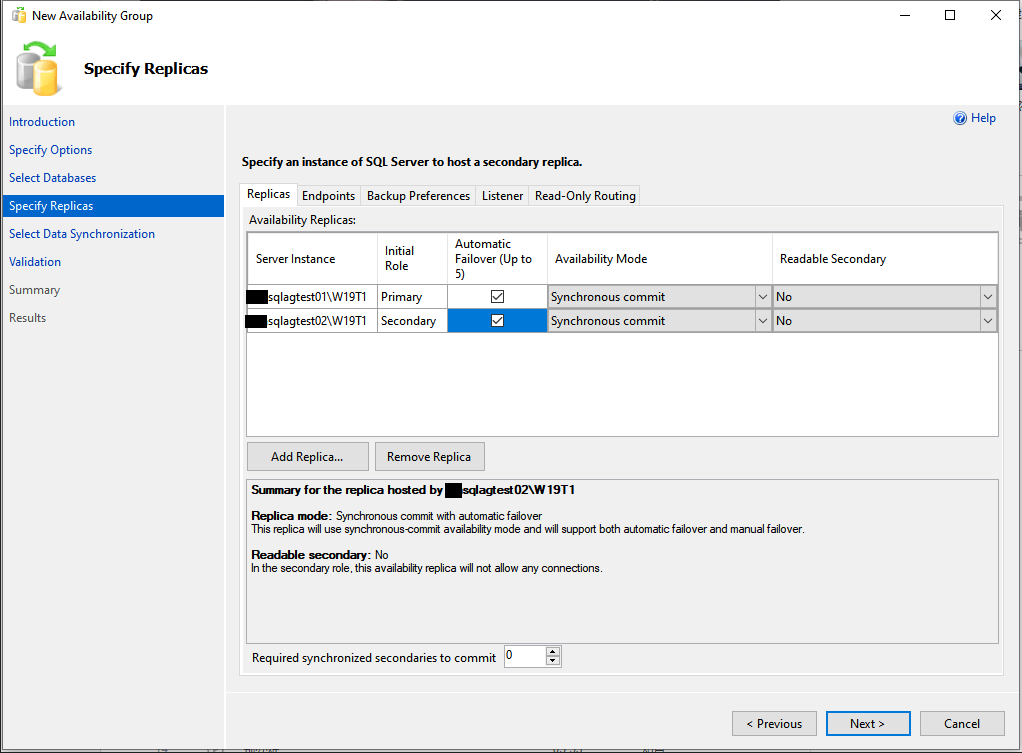
Task: Click the Availability Group wizard title bar icon
Action: [x=18, y=16]
